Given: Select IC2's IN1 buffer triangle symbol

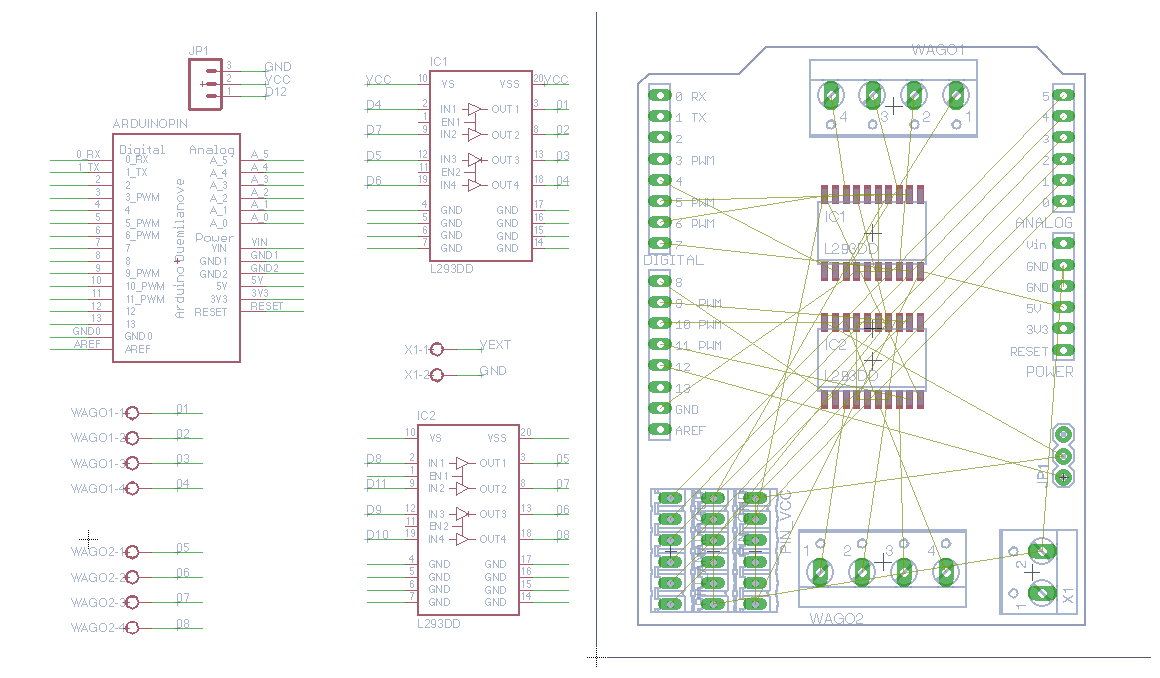Looking at the screenshot, I should coord(462,463).
